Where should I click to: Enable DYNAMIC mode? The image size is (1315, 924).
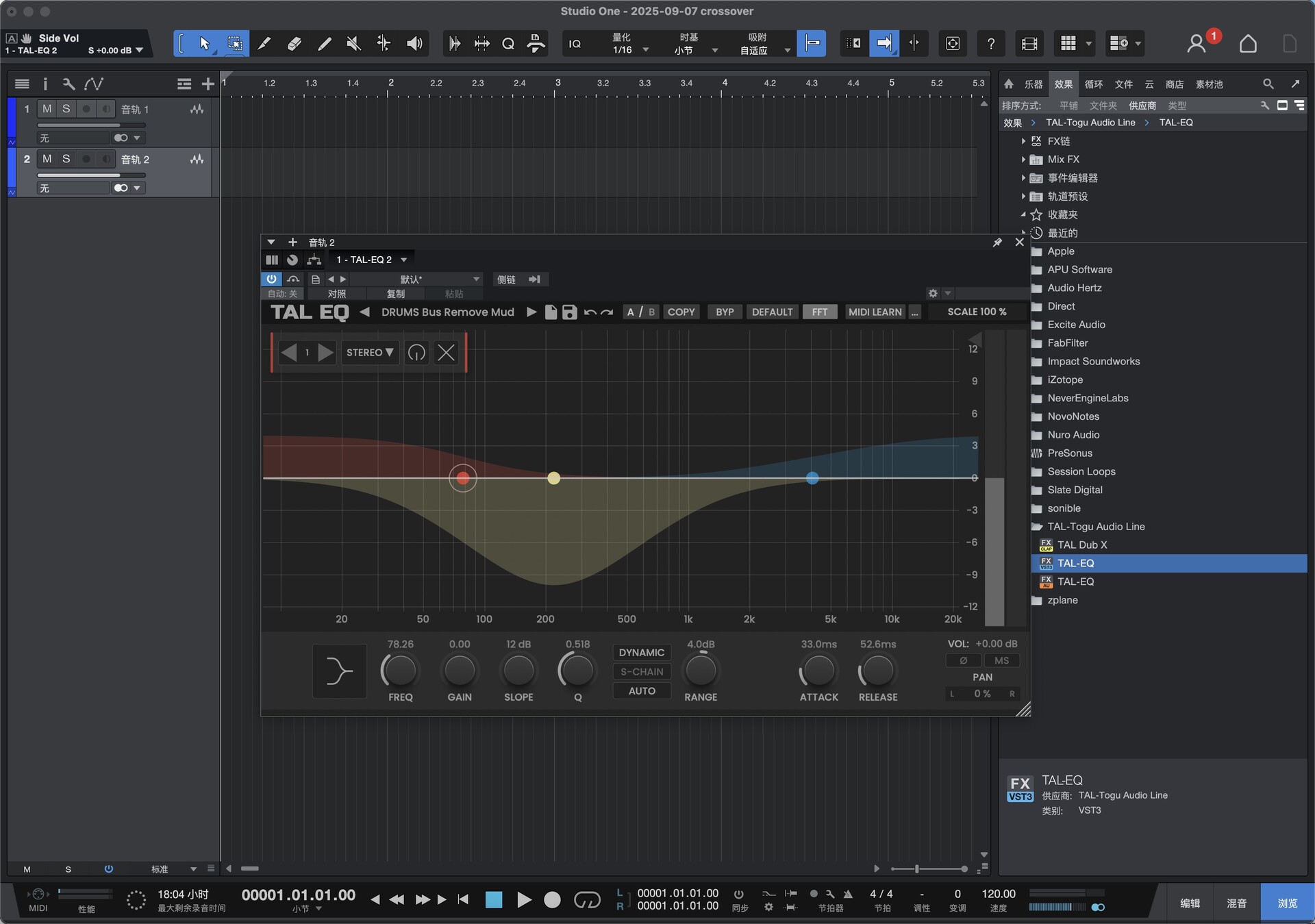(642, 653)
